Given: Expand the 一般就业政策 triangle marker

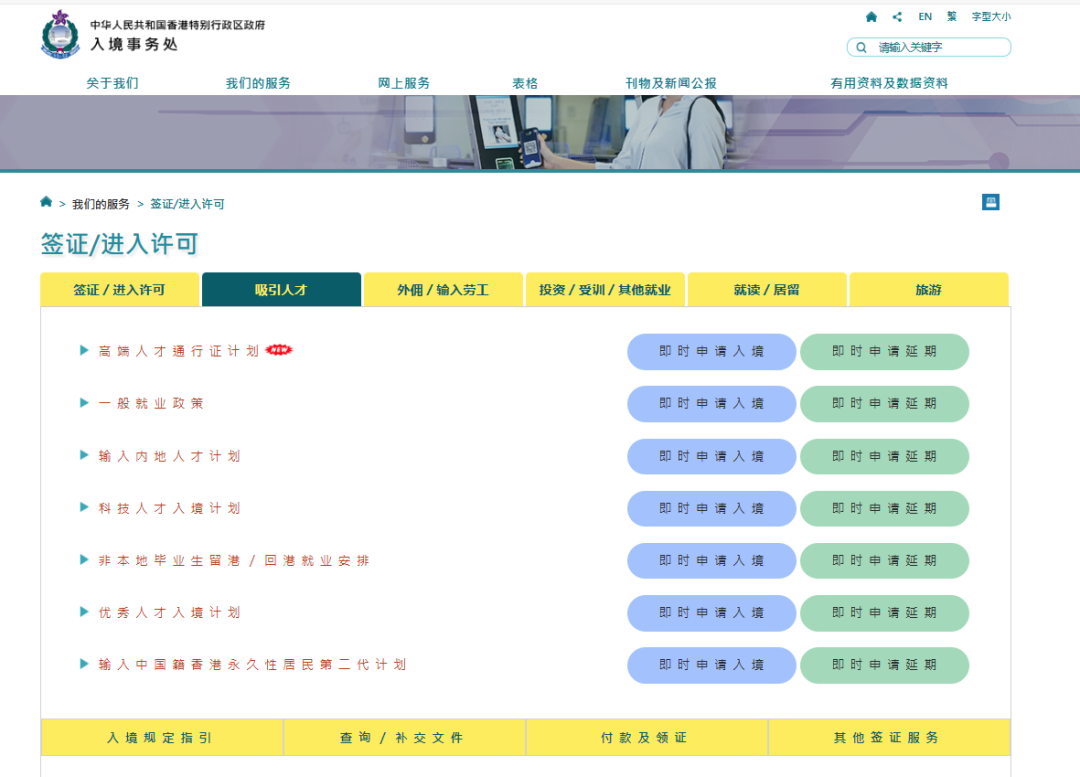Looking at the screenshot, I should [x=84, y=403].
